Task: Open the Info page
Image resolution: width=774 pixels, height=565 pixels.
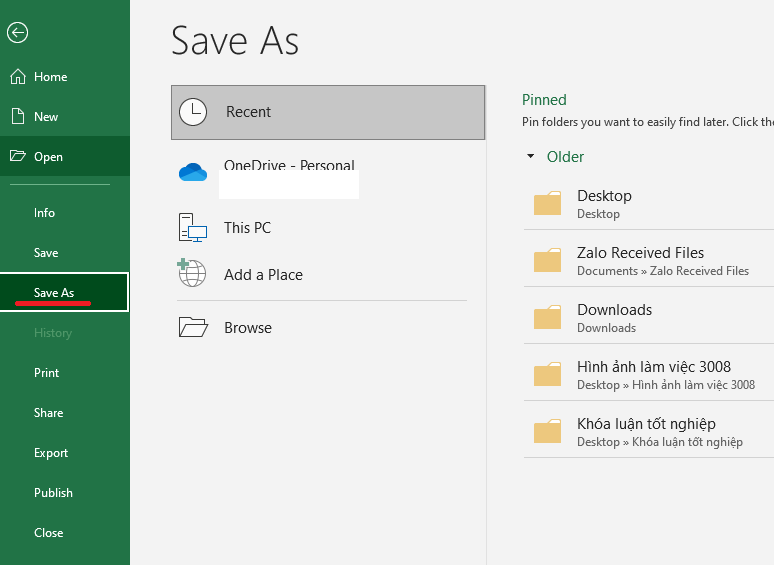Action: coord(65,213)
